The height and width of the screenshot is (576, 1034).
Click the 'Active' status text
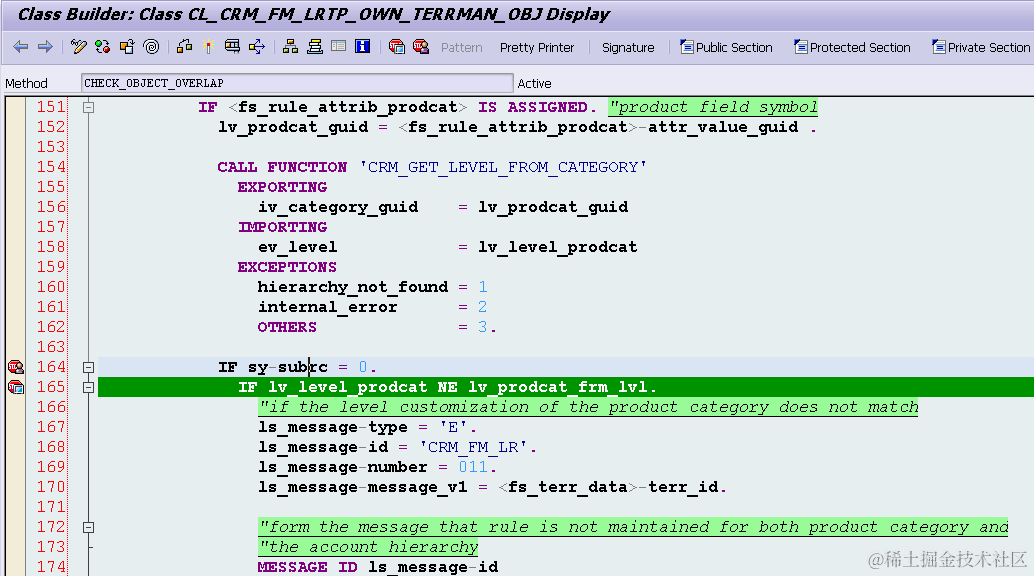pos(534,83)
